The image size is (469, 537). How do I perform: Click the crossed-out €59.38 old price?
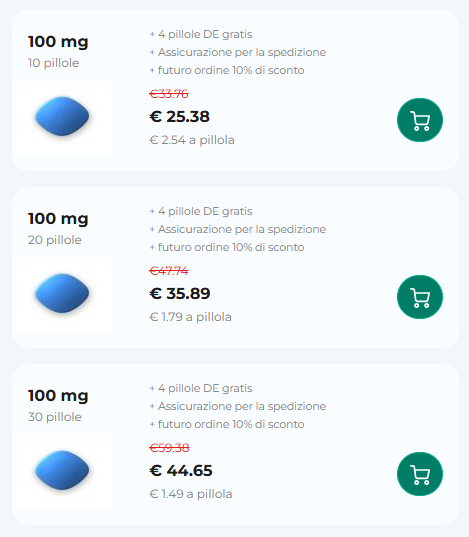click(169, 448)
